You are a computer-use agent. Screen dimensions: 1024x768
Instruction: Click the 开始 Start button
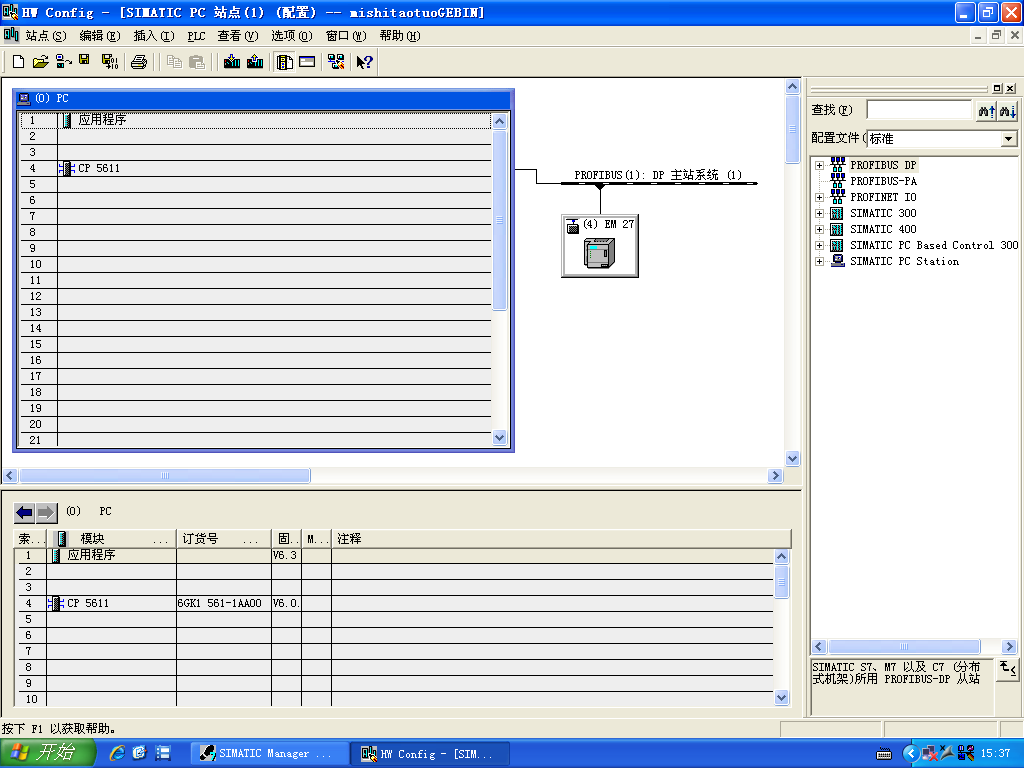coord(47,753)
